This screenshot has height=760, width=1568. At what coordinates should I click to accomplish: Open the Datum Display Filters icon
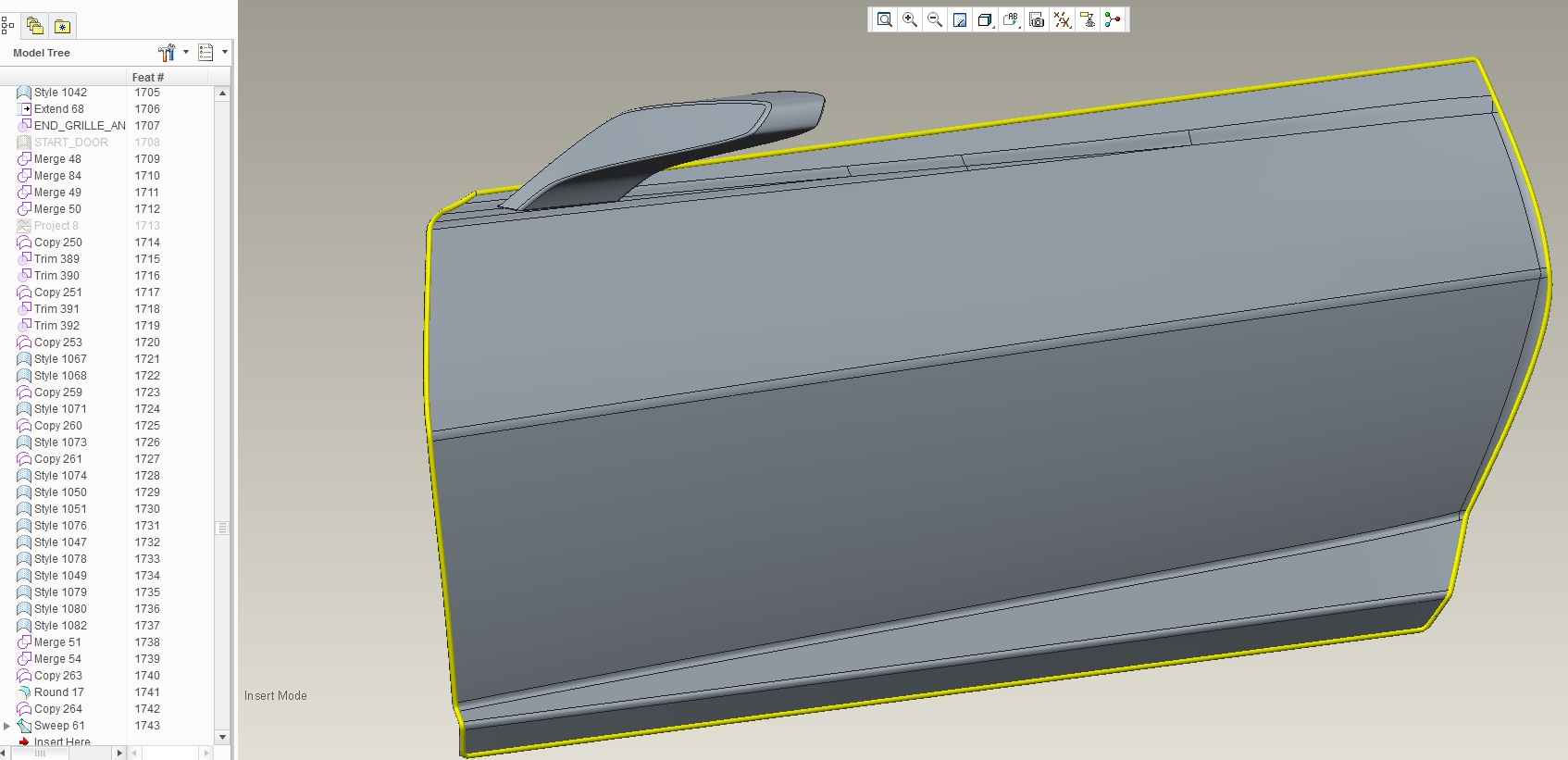pos(1062,19)
